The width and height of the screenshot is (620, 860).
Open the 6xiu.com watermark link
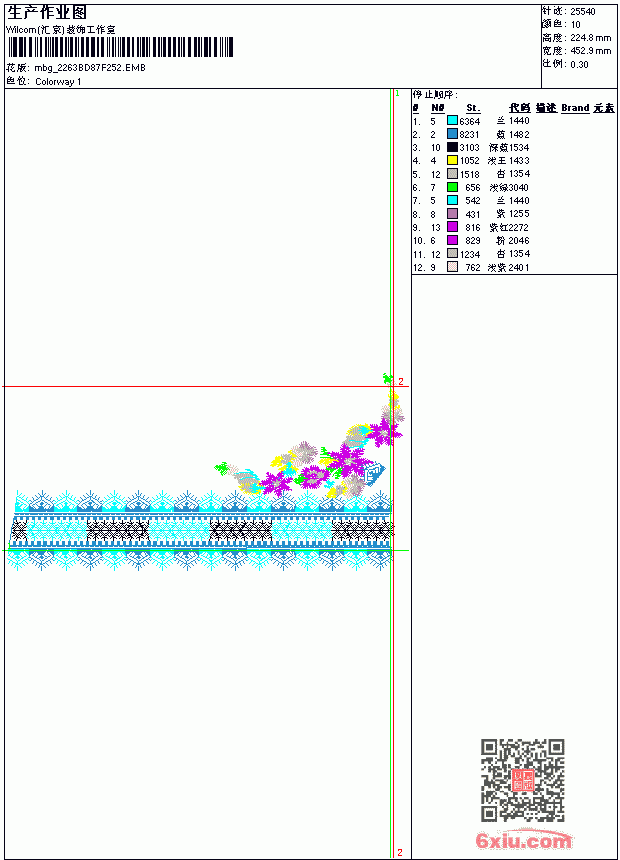click(x=523, y=840)
